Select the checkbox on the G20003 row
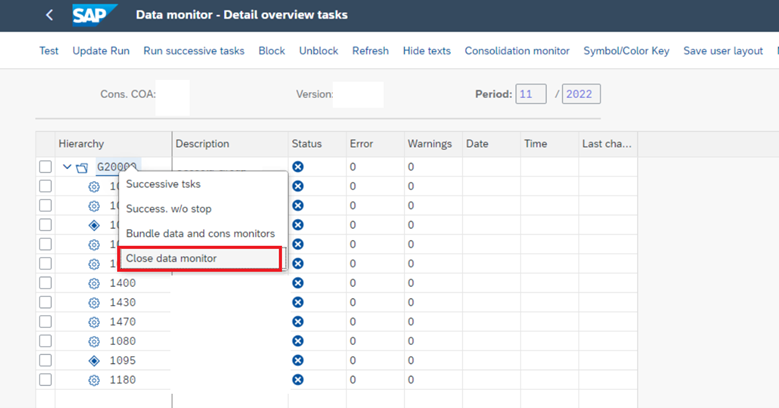Viewport: 779px width, 408px height. tap(45, 167)
